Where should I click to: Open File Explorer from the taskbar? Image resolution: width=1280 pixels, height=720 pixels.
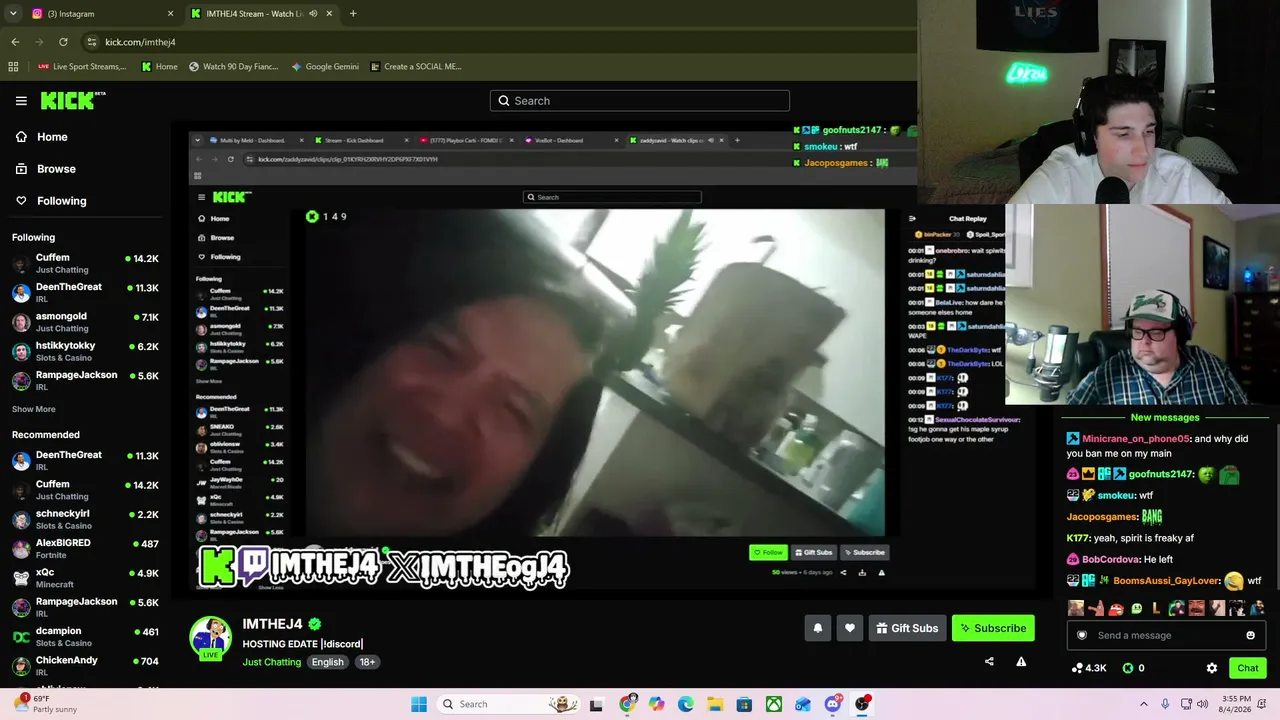point(715,704)
